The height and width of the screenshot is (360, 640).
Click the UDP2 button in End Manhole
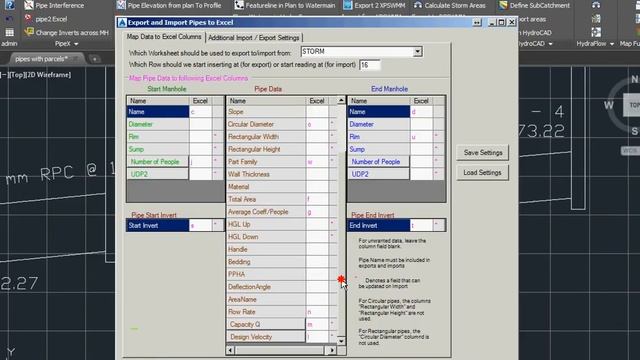pos(378,174)
